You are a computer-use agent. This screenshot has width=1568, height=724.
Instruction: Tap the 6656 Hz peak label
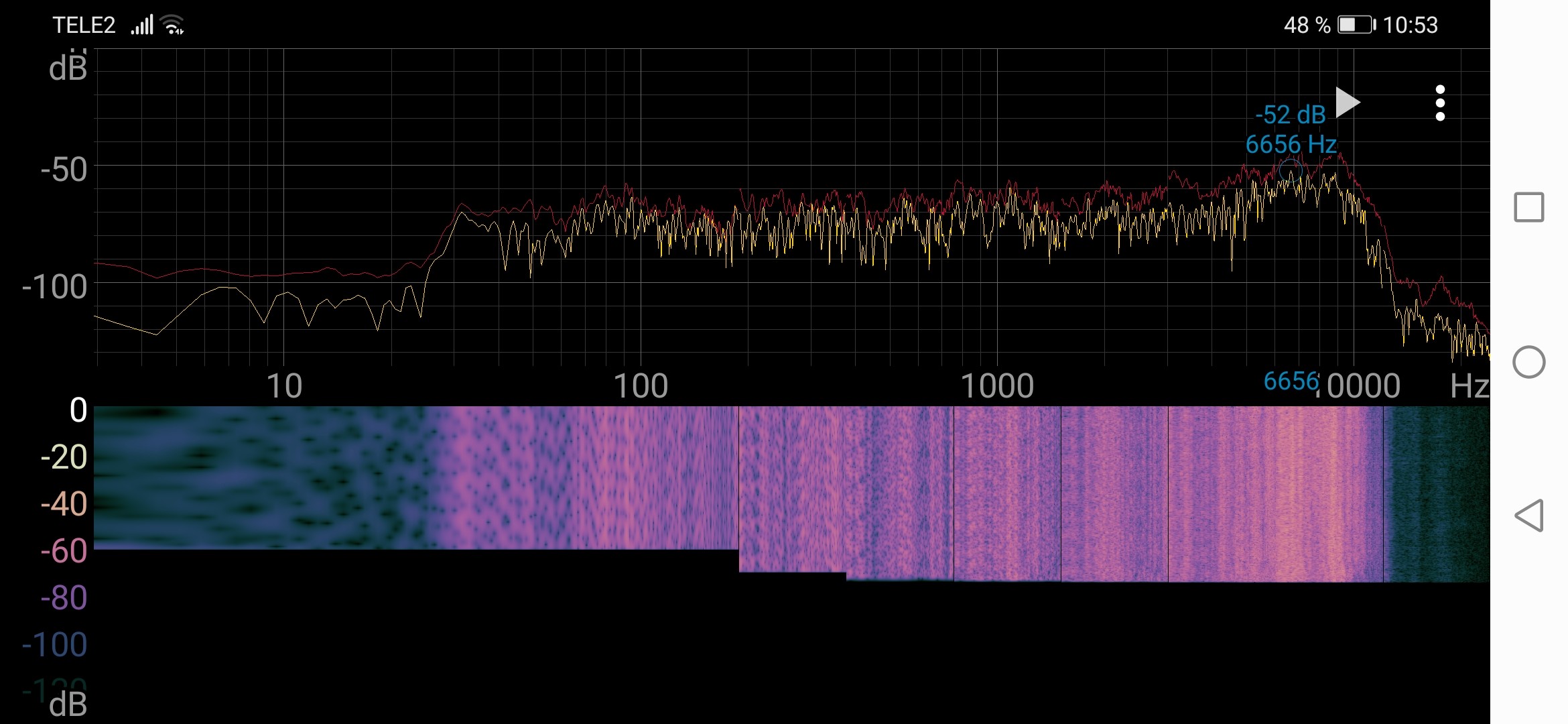click(1291, 144)
